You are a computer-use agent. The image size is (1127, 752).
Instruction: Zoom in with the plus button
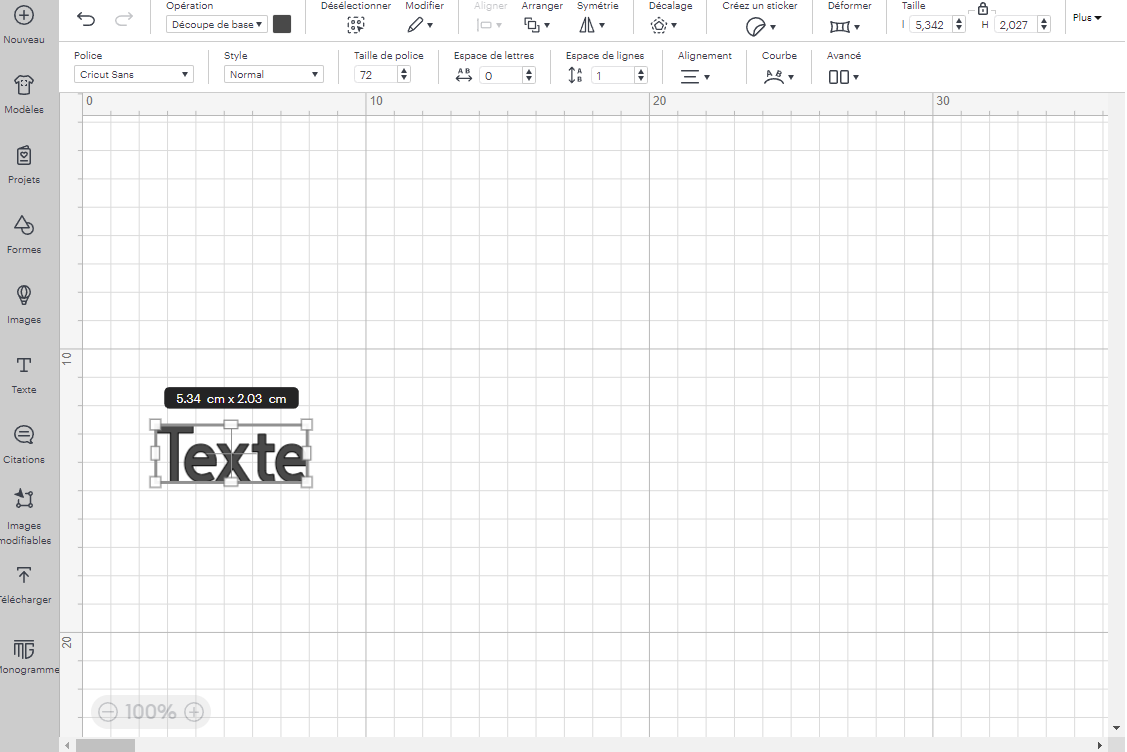coord(195,712)
